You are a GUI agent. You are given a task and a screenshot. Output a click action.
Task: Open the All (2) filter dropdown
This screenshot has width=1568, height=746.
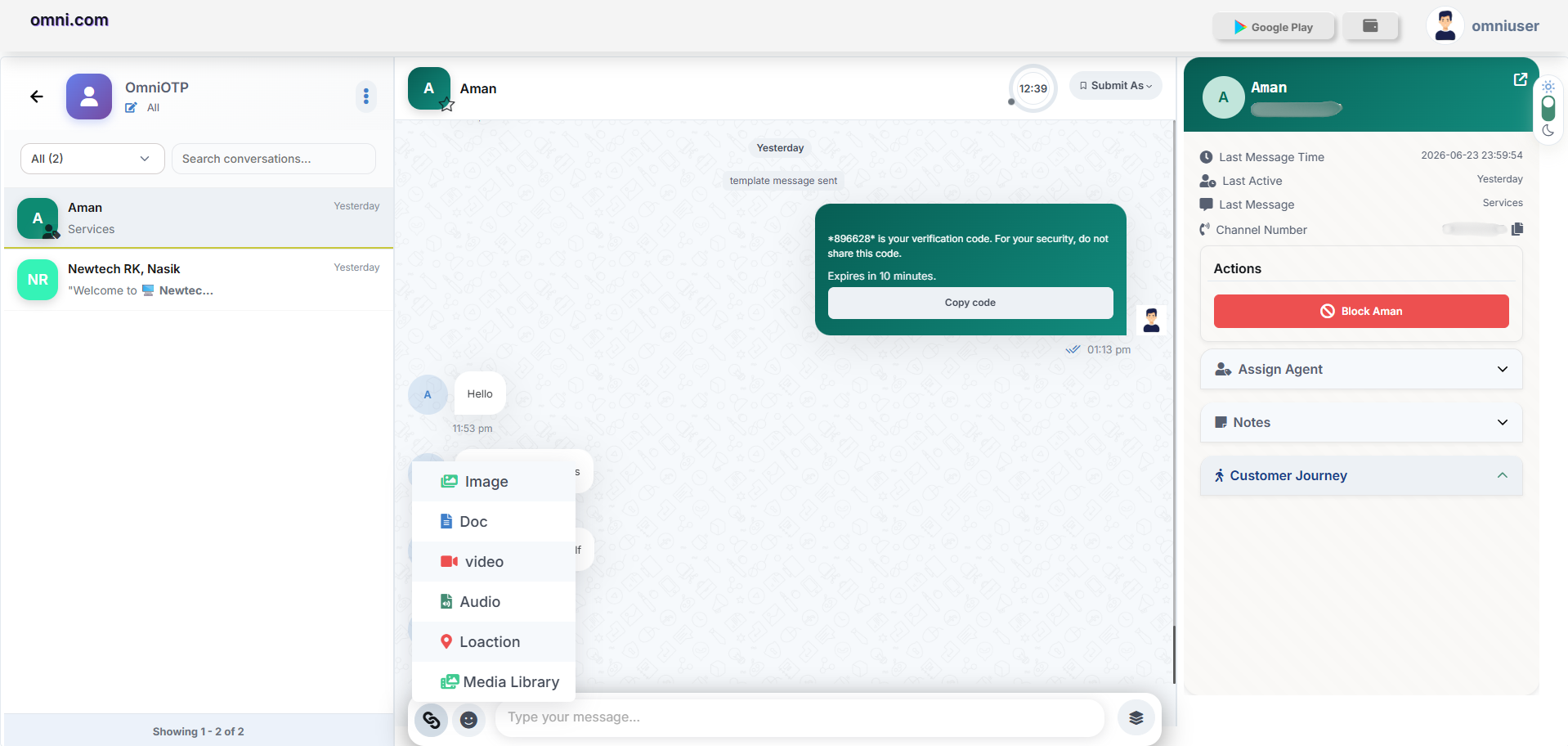point(92,159)
